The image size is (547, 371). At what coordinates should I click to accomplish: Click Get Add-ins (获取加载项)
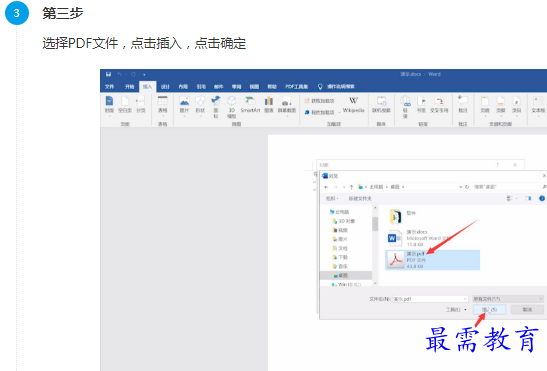(x=319, y=101)
